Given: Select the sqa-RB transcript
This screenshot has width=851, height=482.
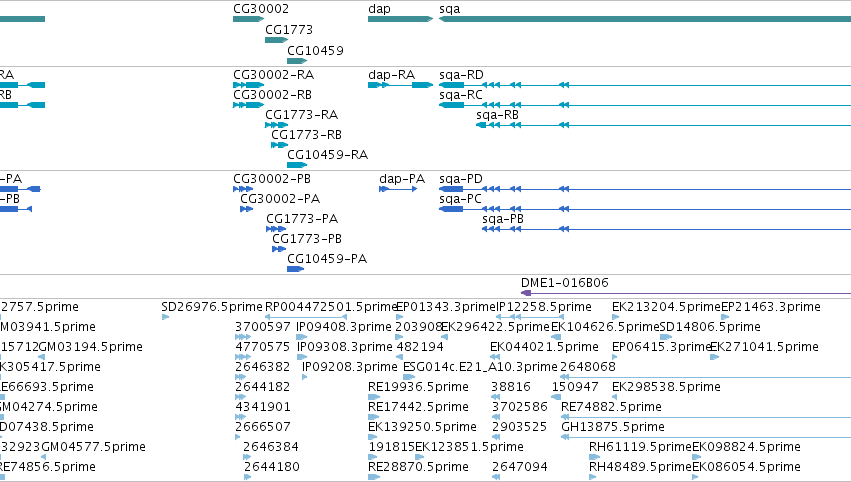Looking at the screenshot, I should pos(663,125).
